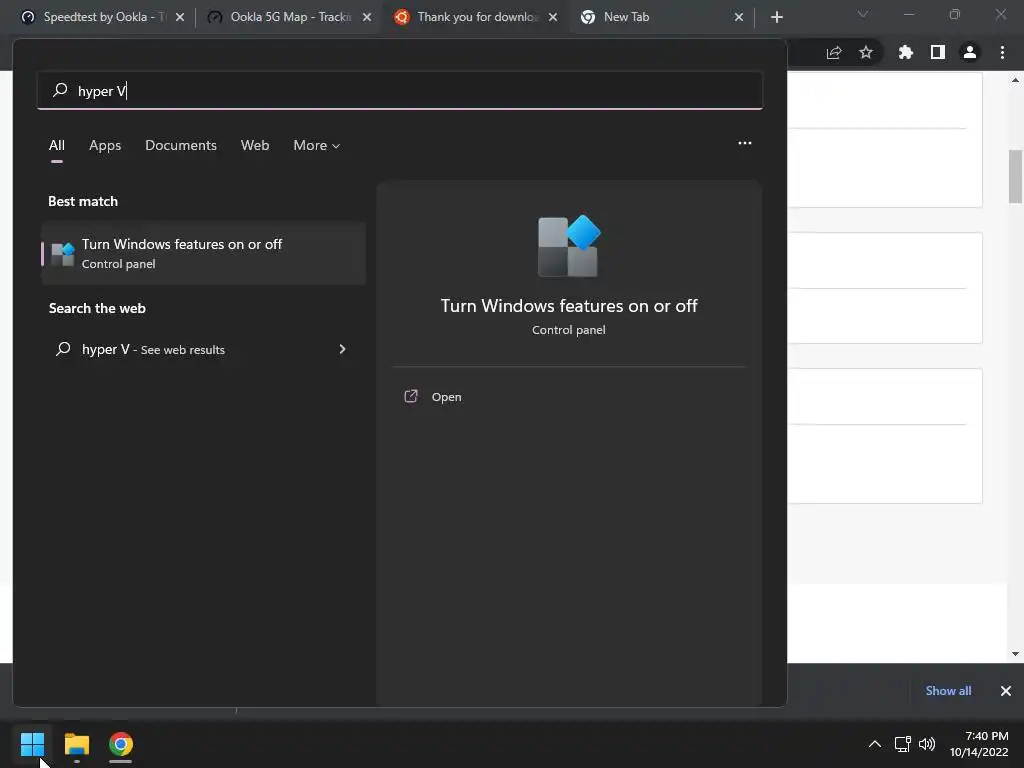Select the All search filter tab
The width and height of the screenshot is (1024, 768).
[x=57, y=145]
